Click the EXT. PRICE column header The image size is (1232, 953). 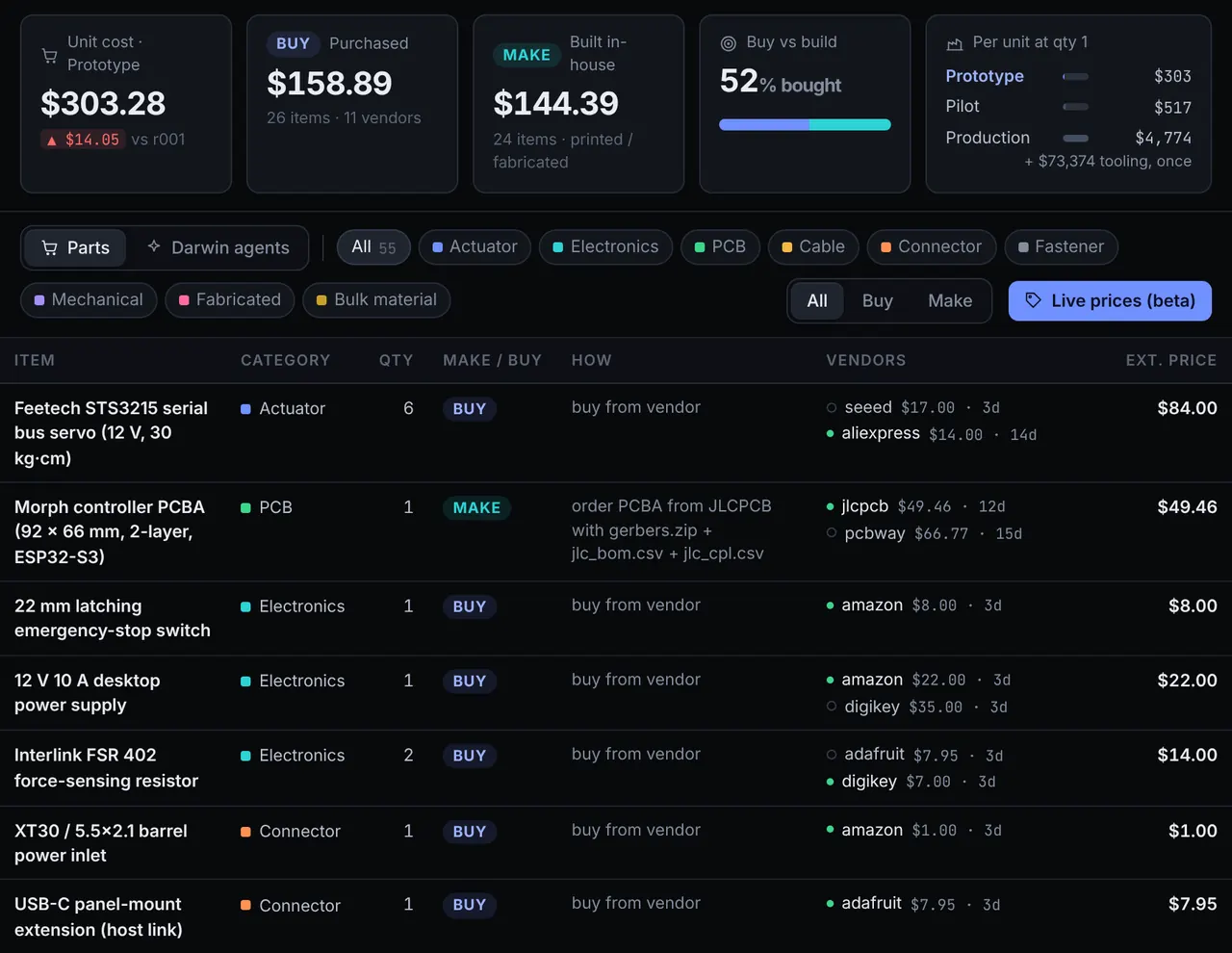pyautogui.click(x=1171, y=360)
